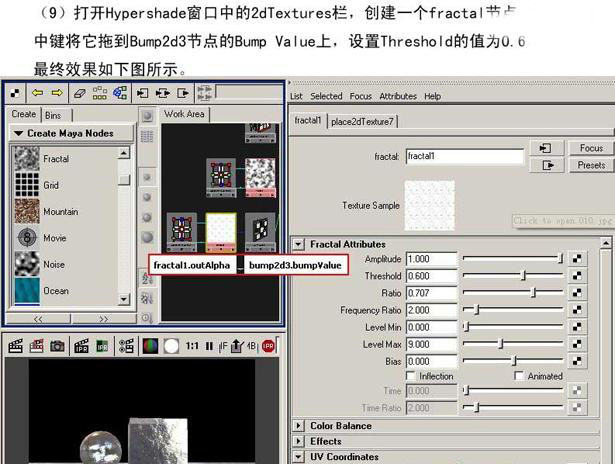Viewport: 615px width, 464px height.
Task: Open the Selected menu
Action: tap(326, 96)
